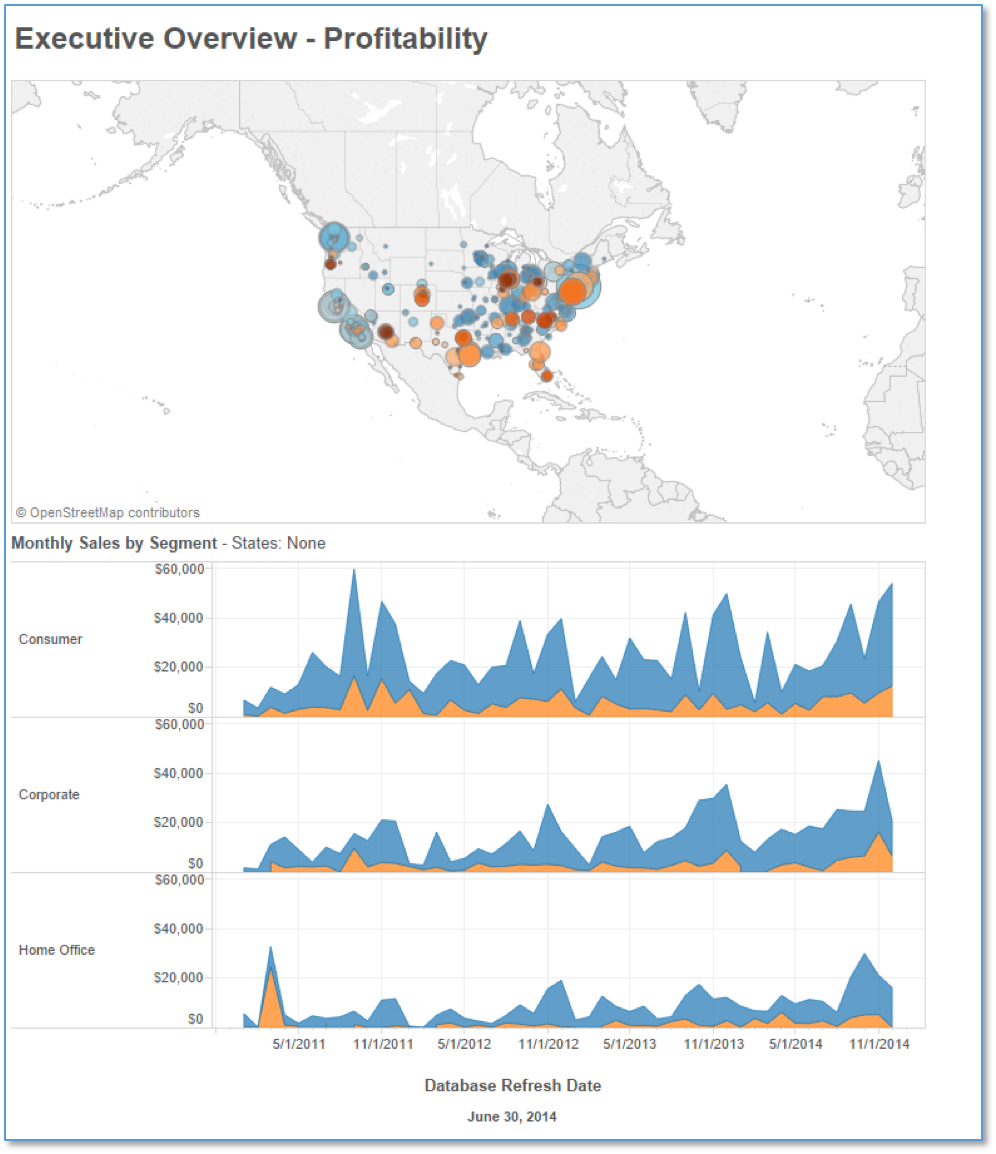Screen dimensions: 996x1154
Task: Click the Executive Overview - Profitability title
Action: (251, 39)
